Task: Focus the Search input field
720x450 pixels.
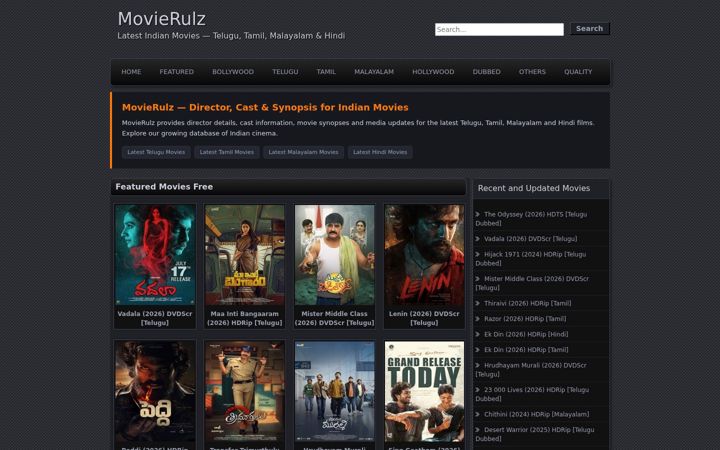Action: tap(499, 29)
